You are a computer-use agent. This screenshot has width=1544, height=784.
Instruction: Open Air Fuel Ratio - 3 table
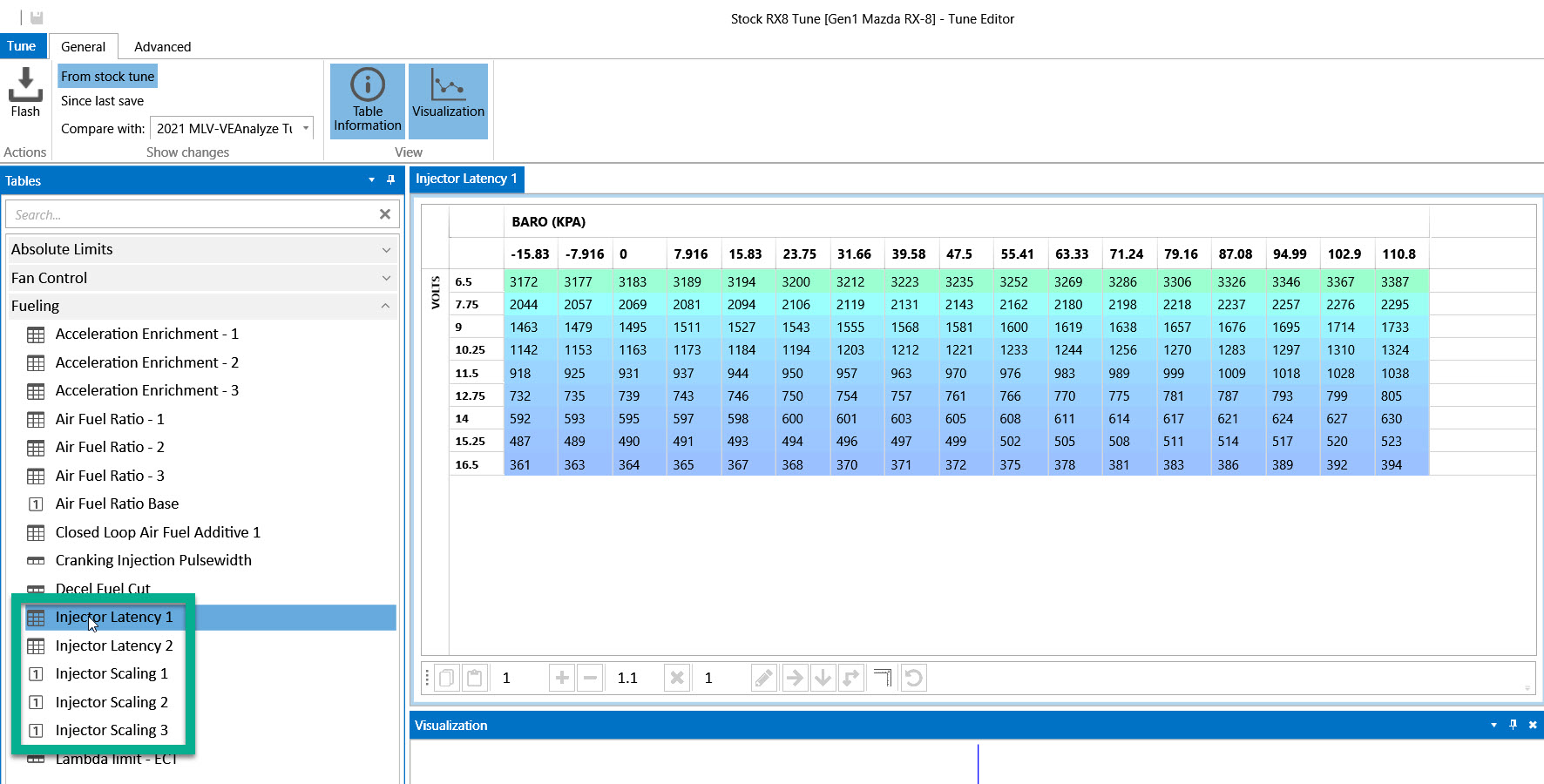pos(110,476)
